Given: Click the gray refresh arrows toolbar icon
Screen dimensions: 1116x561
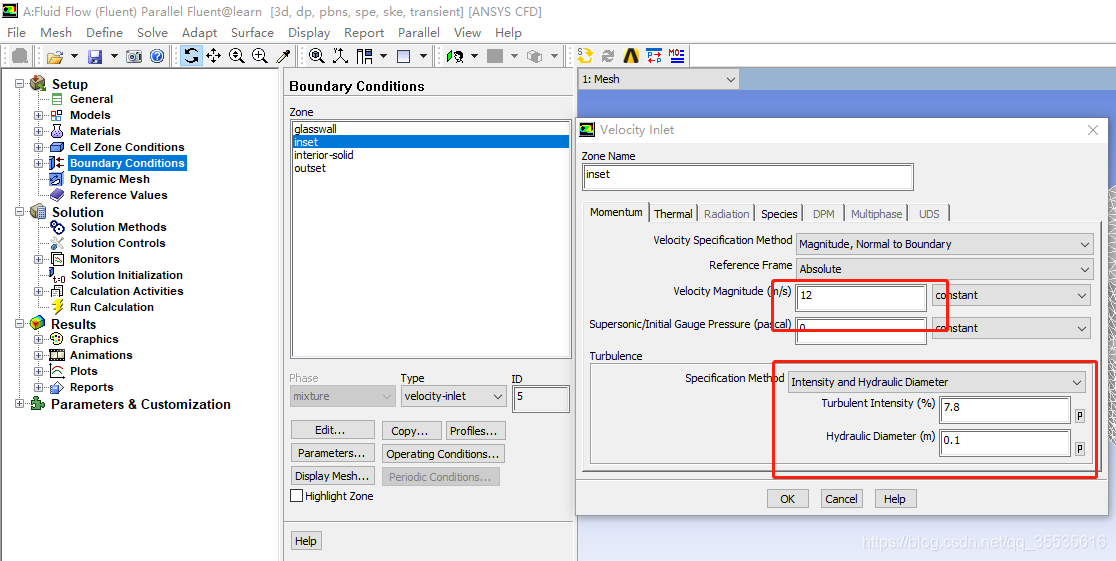Looking at the screenshot, I should [608, 56].
